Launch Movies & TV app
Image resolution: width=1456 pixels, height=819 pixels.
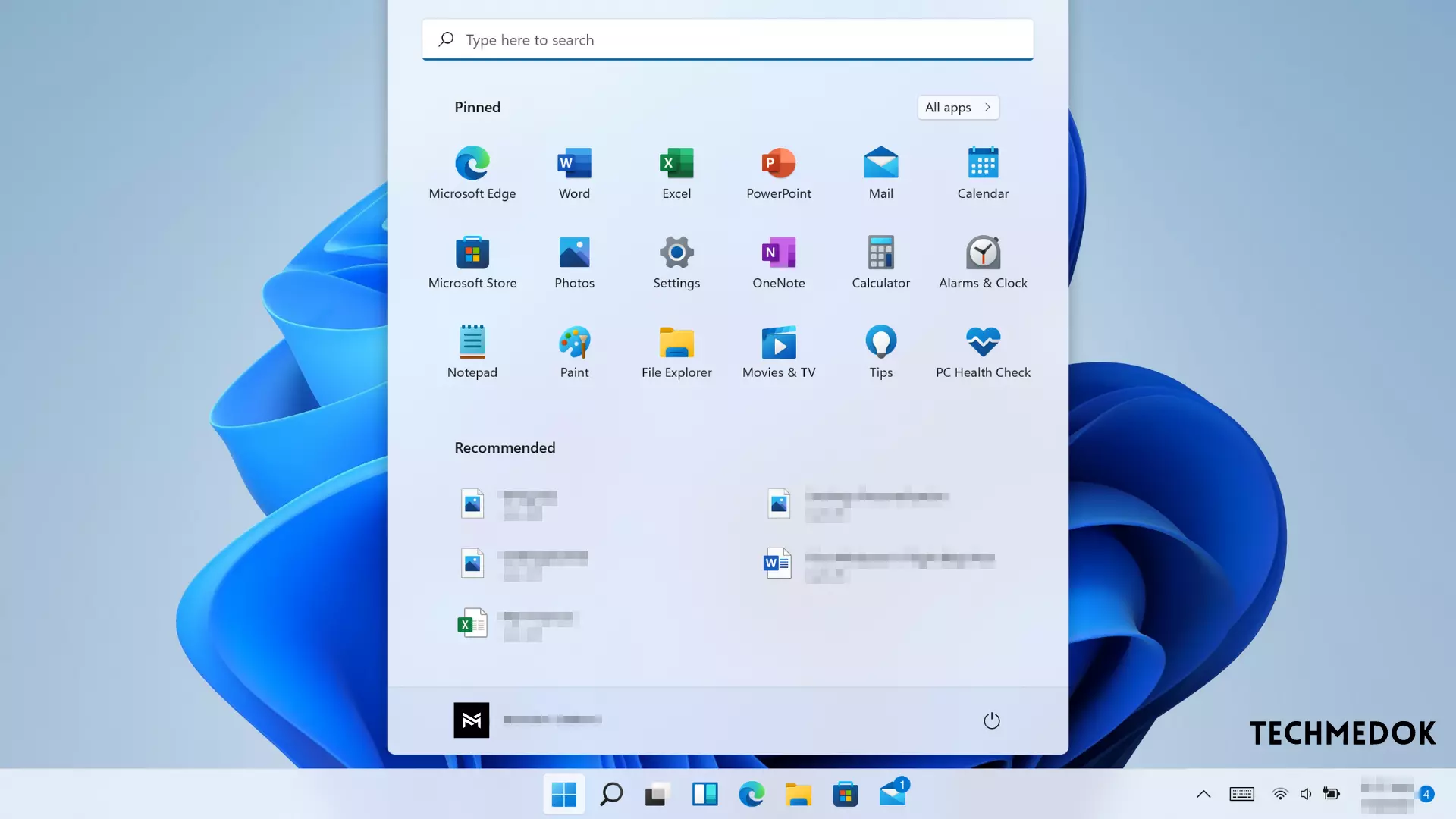[779, 352]
